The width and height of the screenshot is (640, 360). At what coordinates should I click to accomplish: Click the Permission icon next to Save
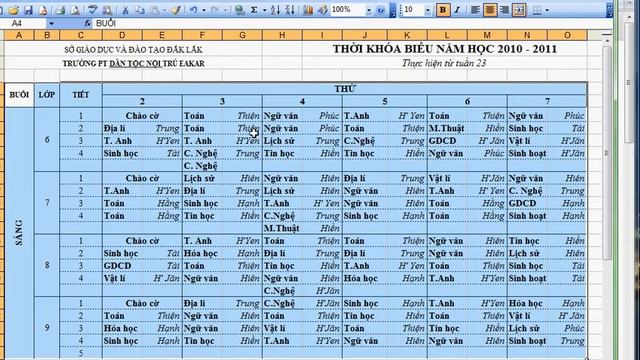click(x=43, y=10)
